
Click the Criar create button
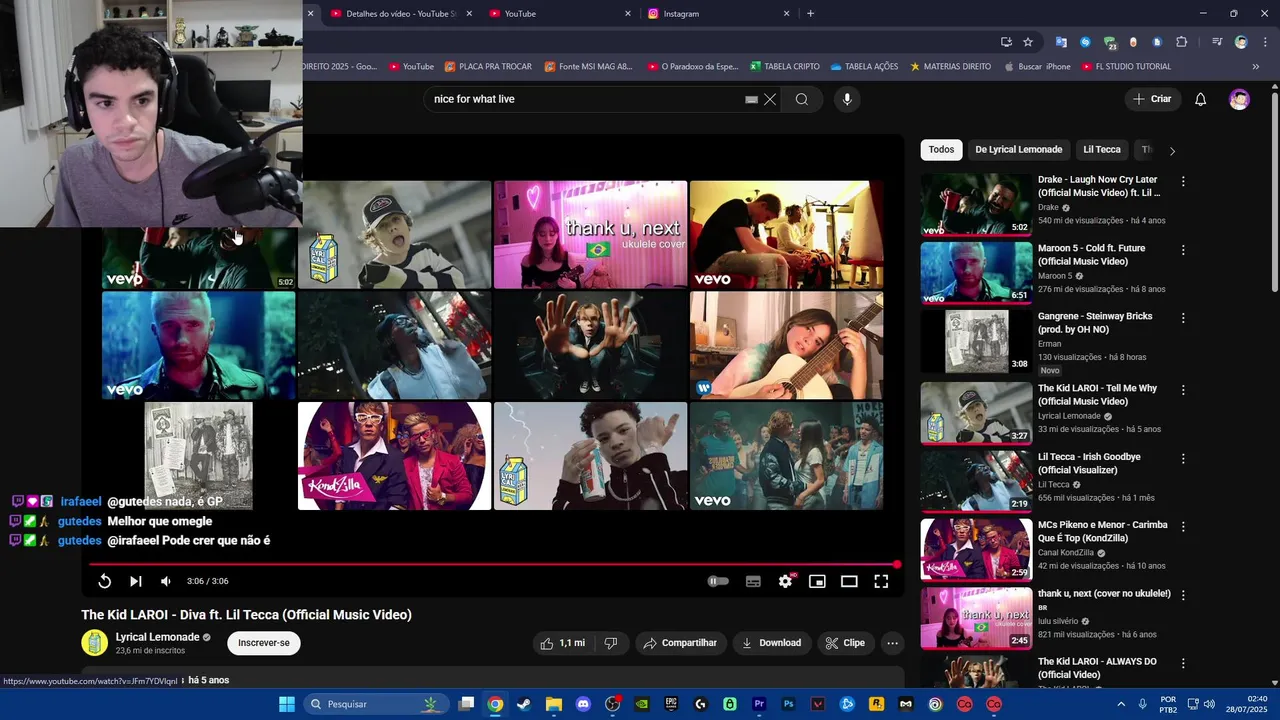point(1152,99)
